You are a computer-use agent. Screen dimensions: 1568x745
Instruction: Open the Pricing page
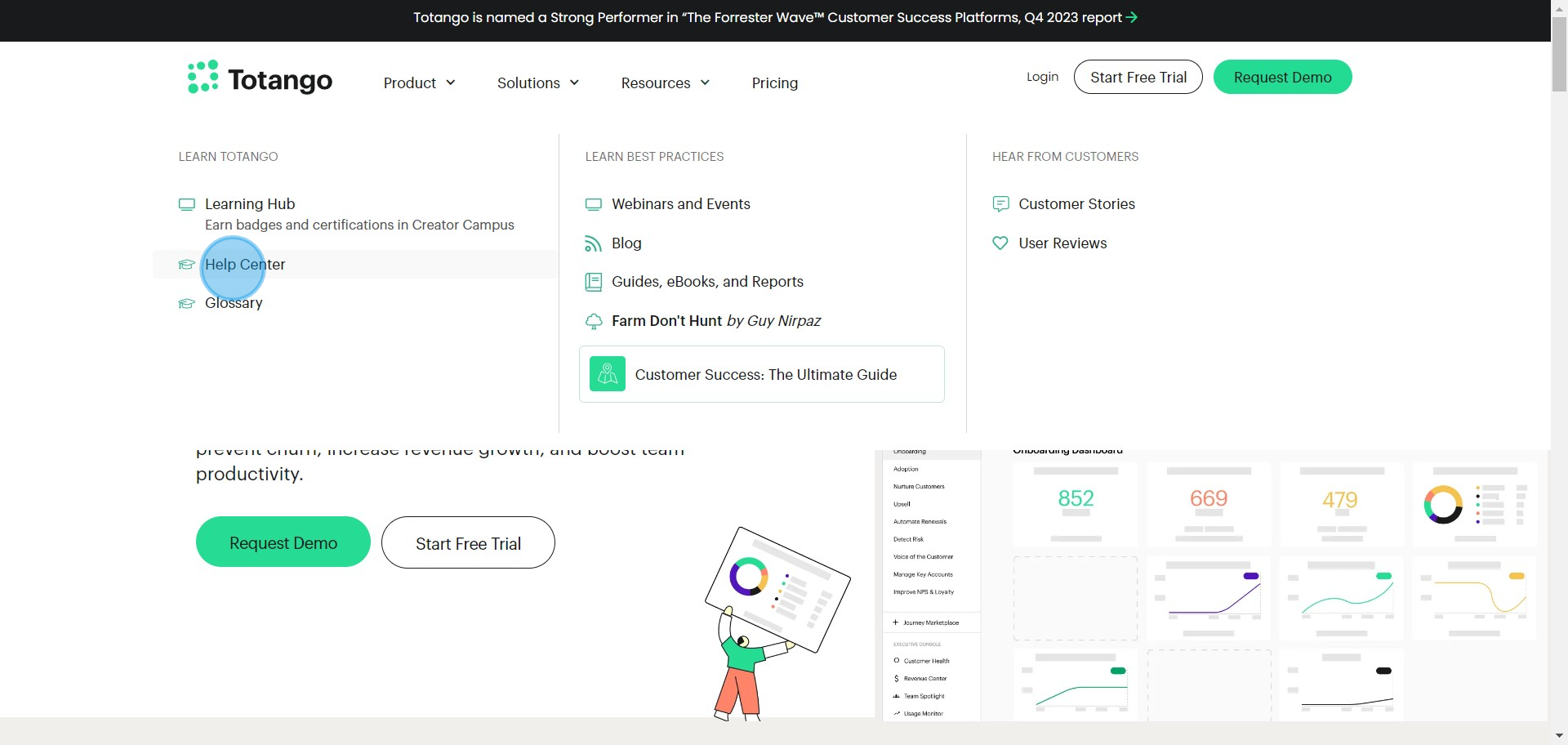775,83
